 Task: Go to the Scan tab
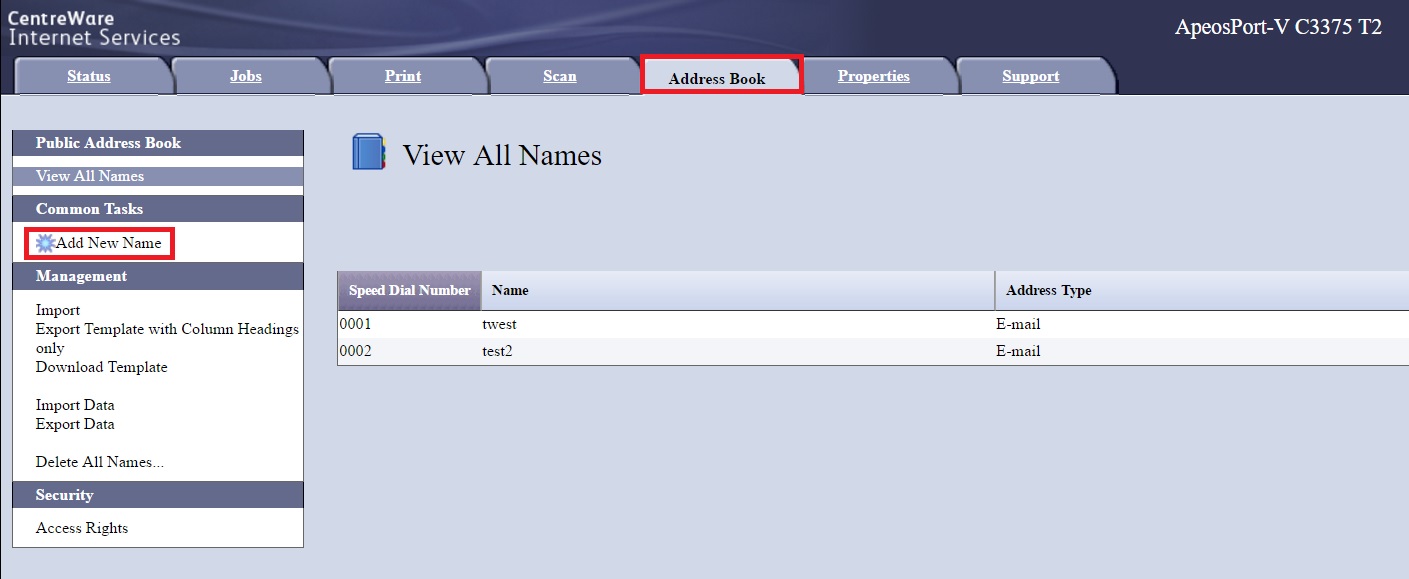point(560,76)
